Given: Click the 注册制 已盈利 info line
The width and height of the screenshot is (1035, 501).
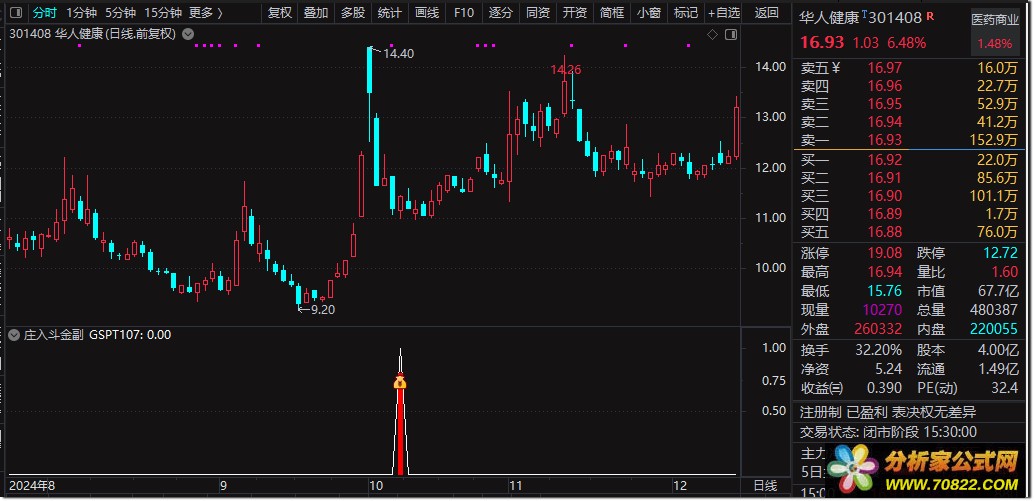Looking at the screenshot, I should point(888,413).
